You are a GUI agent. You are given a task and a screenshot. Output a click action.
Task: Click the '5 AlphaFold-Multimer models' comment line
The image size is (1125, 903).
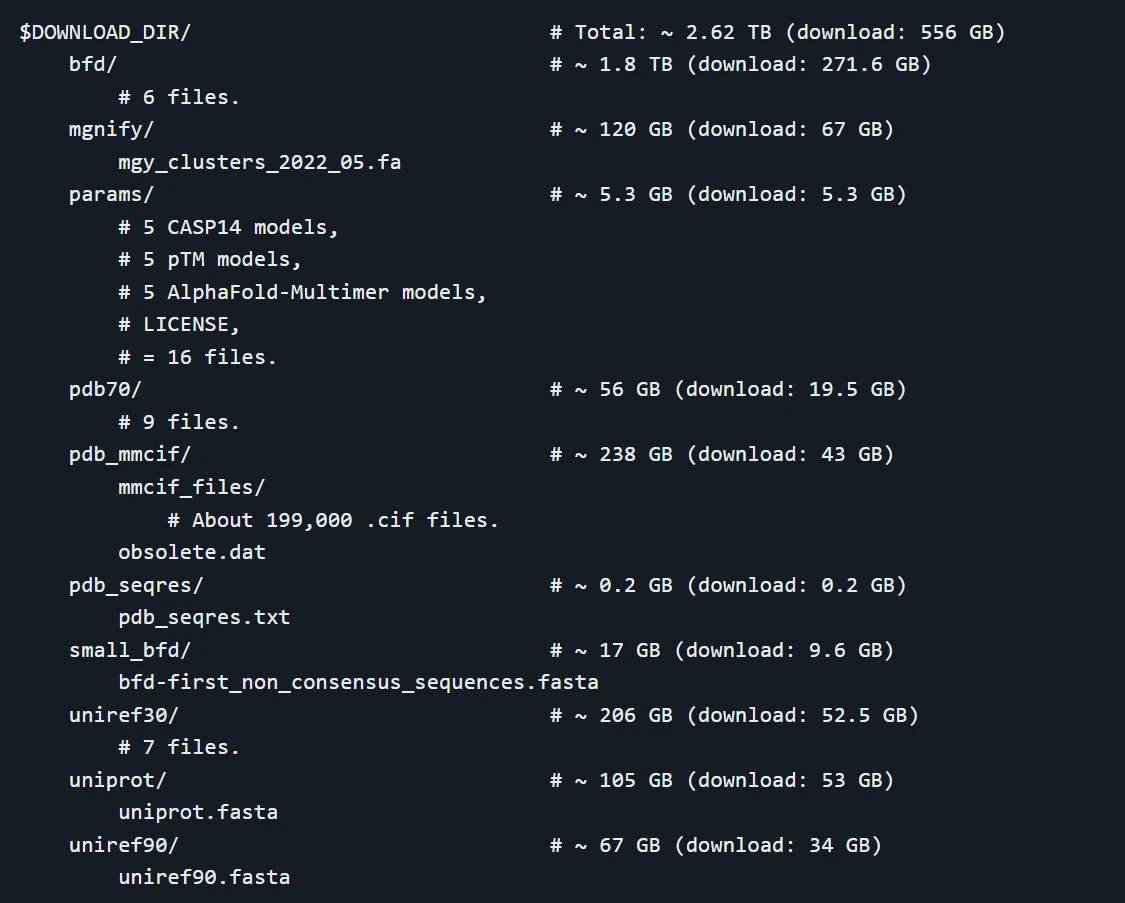pyautogui.click(x=302, y=292)
